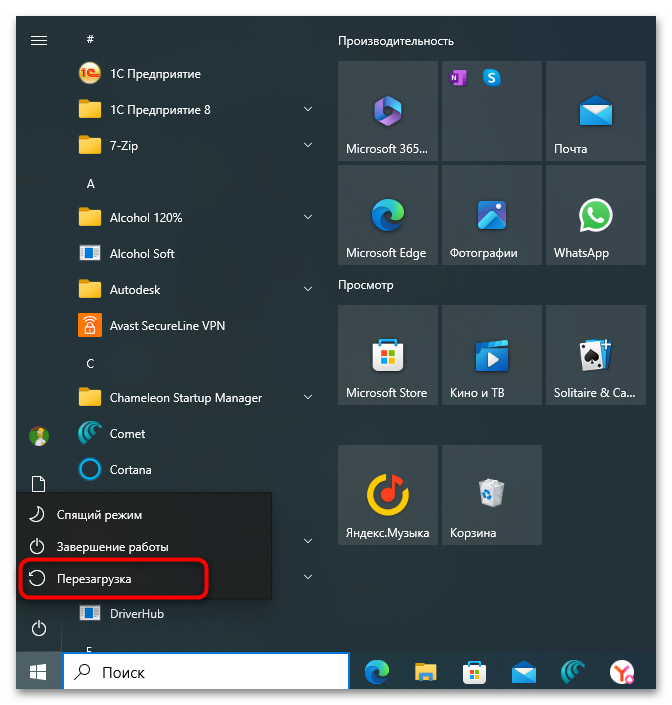
Task: Open the Microsoft Store tile
Action: (388, 355)
